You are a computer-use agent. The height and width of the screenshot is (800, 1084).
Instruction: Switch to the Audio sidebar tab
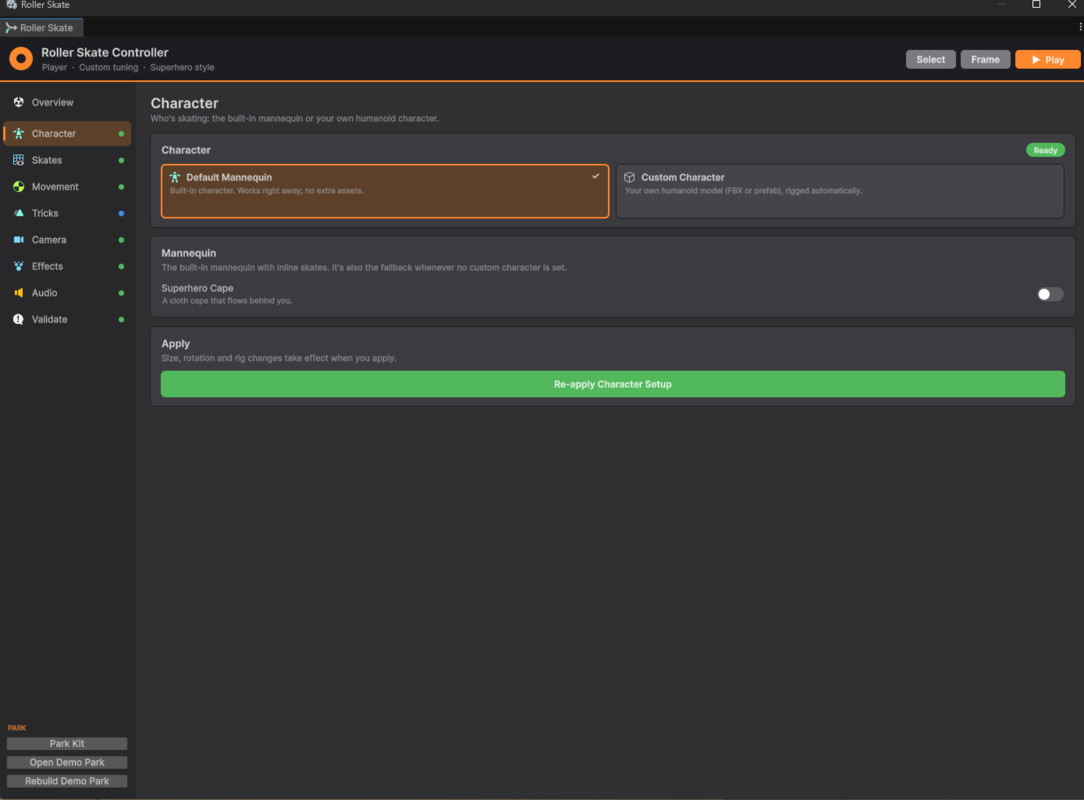tap(67, 293)
